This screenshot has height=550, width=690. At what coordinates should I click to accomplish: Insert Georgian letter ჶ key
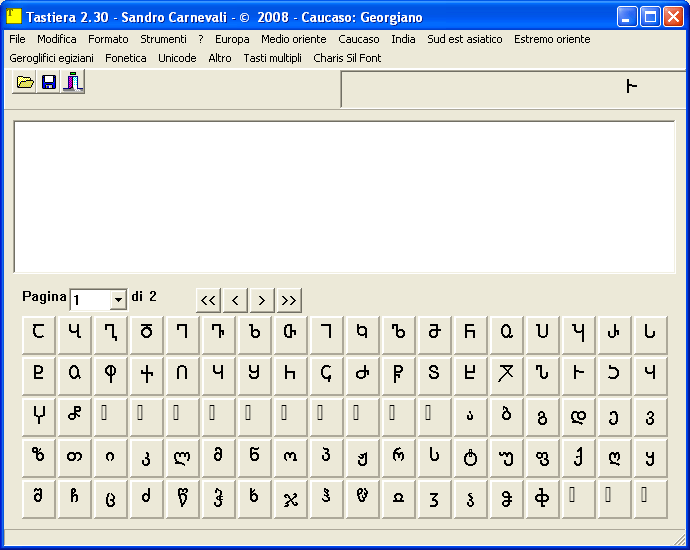[543, 499]
